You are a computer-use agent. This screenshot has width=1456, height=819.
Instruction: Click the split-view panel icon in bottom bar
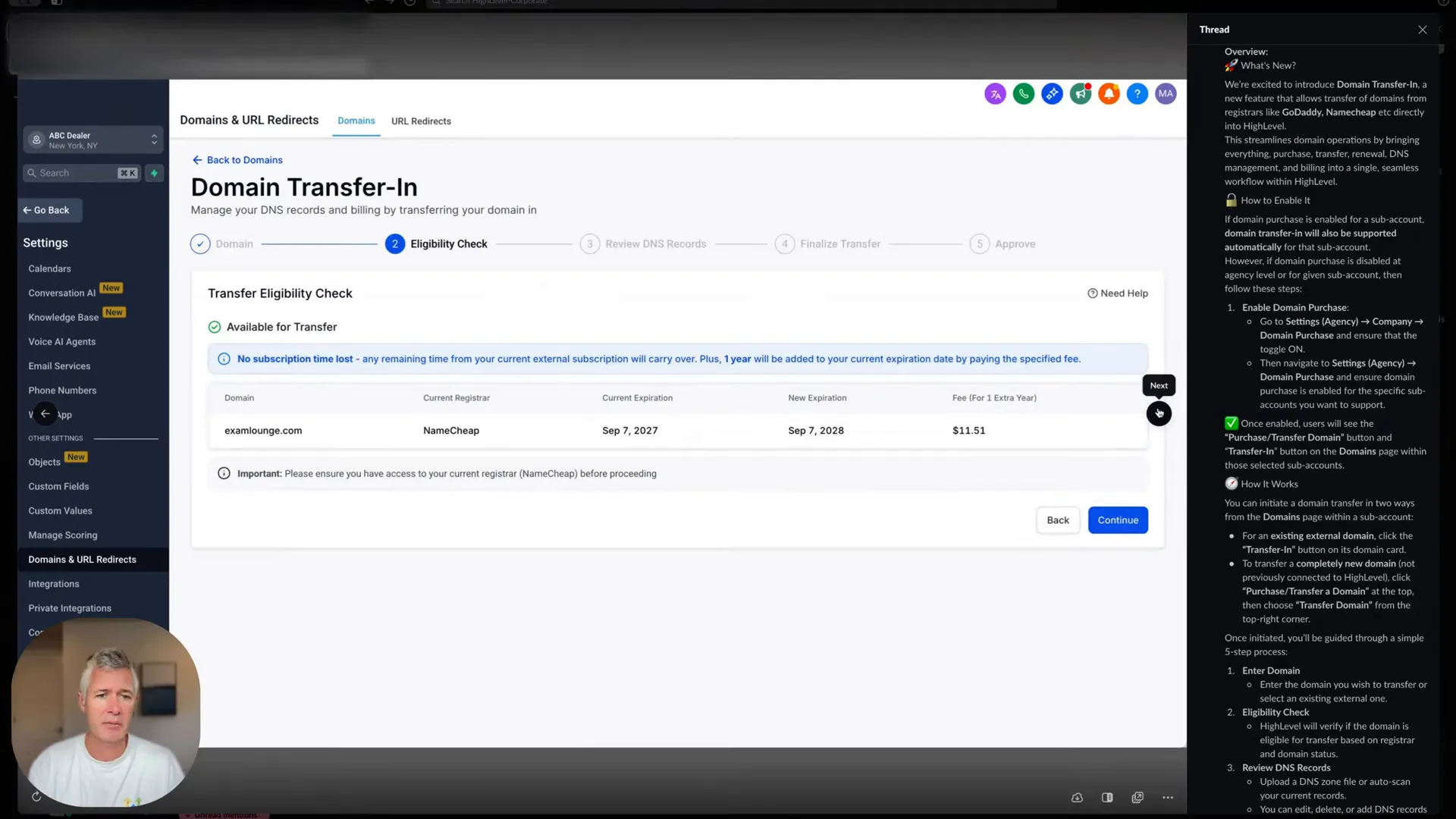1107,797
